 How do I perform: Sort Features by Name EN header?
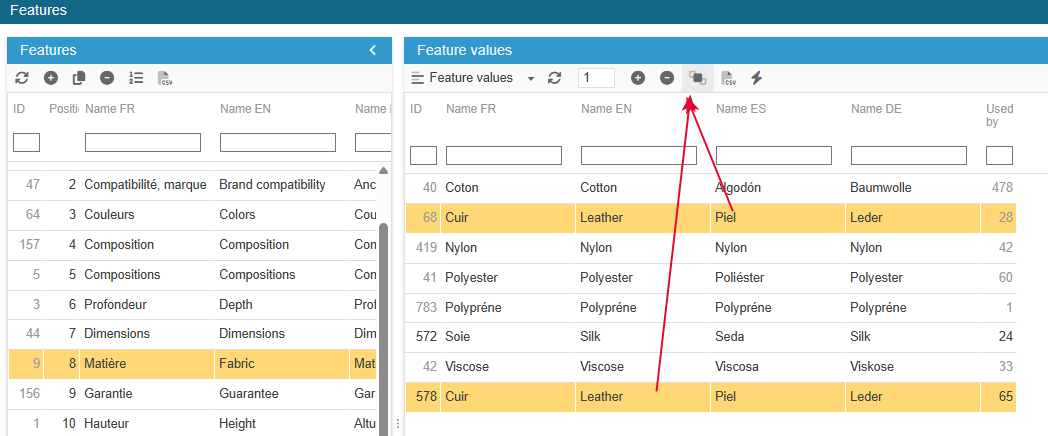point(245,109)
